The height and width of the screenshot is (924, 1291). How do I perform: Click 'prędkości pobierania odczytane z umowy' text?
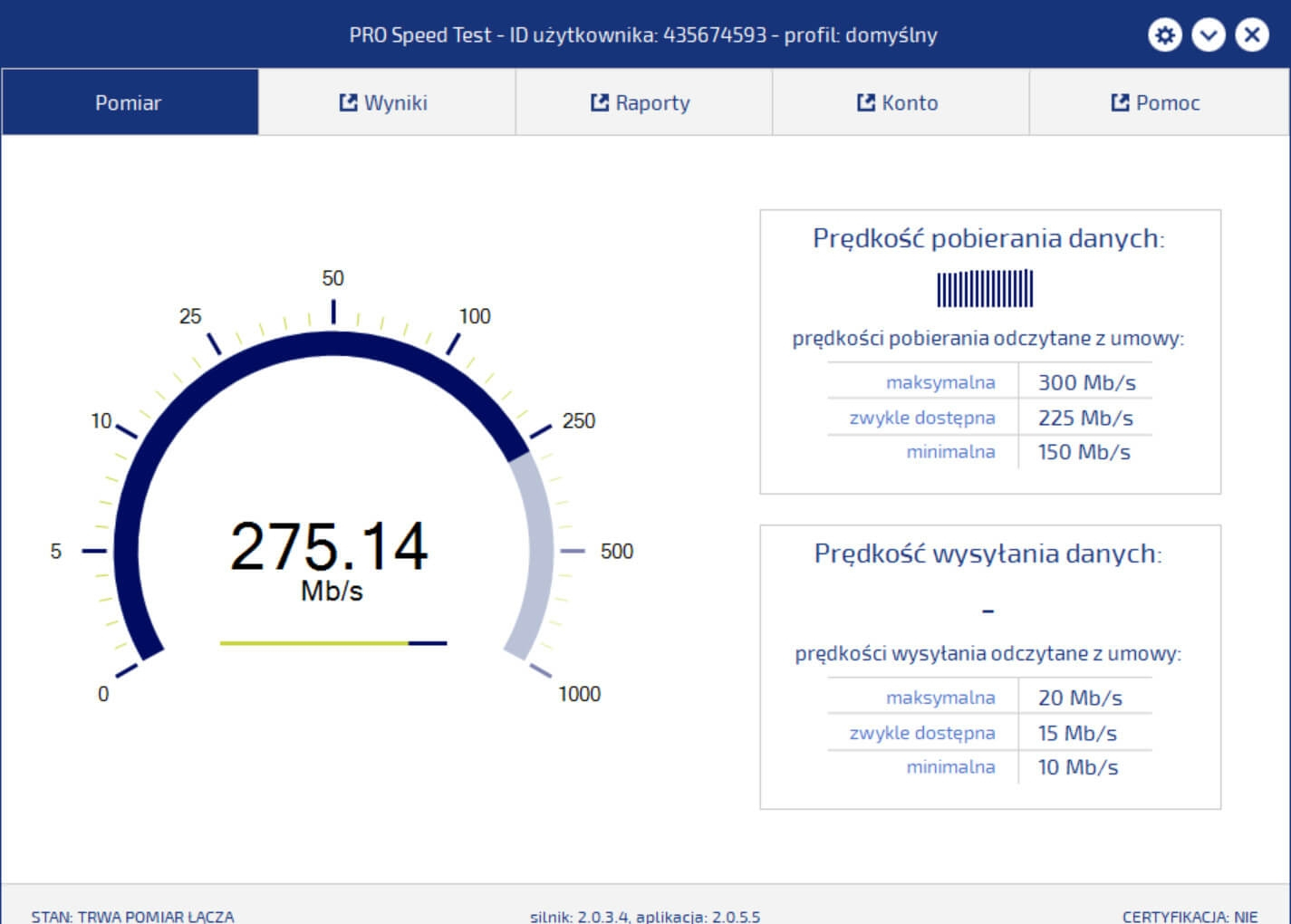point(988,339)
